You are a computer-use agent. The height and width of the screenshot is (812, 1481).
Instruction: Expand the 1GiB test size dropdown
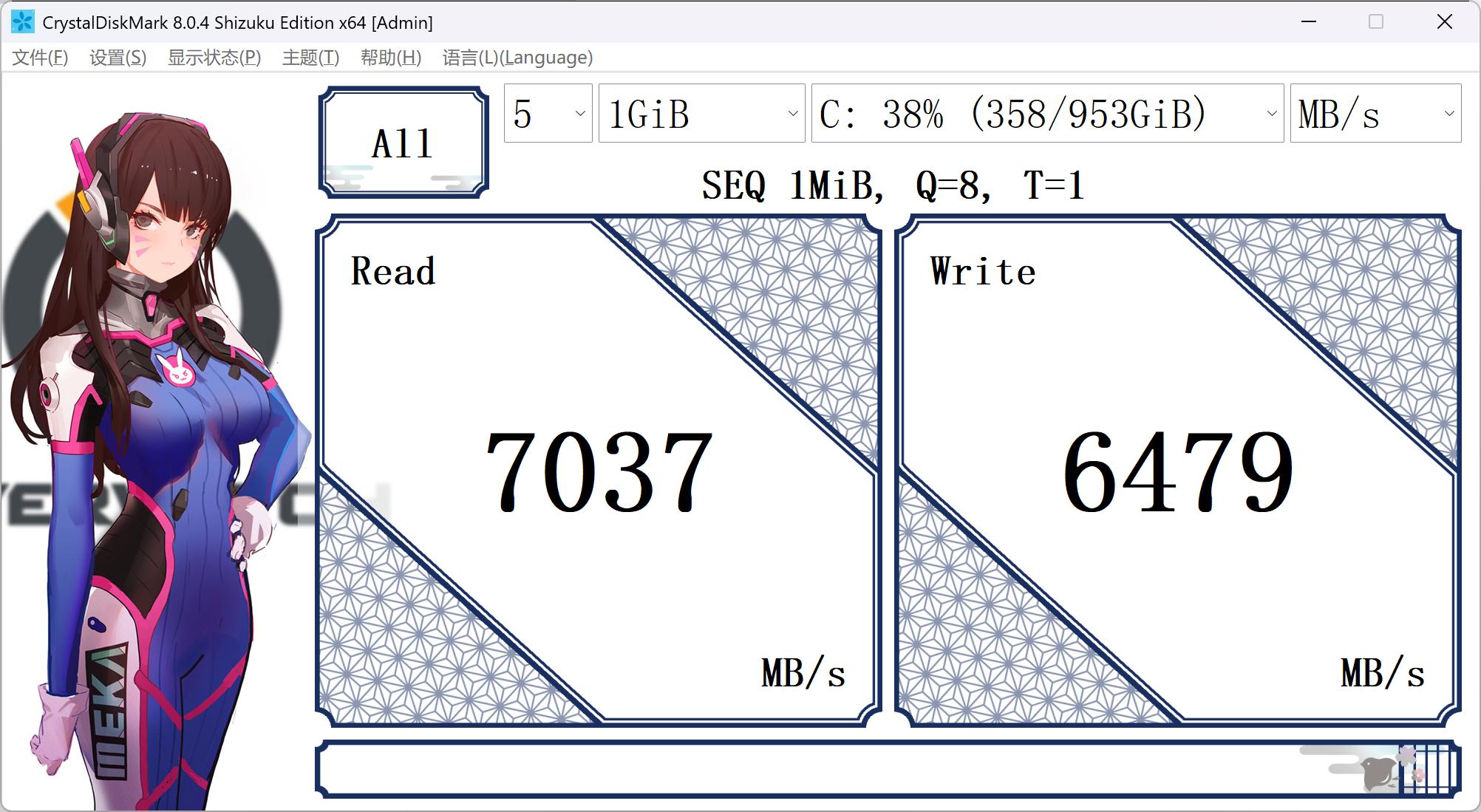(x=701, y=113)
